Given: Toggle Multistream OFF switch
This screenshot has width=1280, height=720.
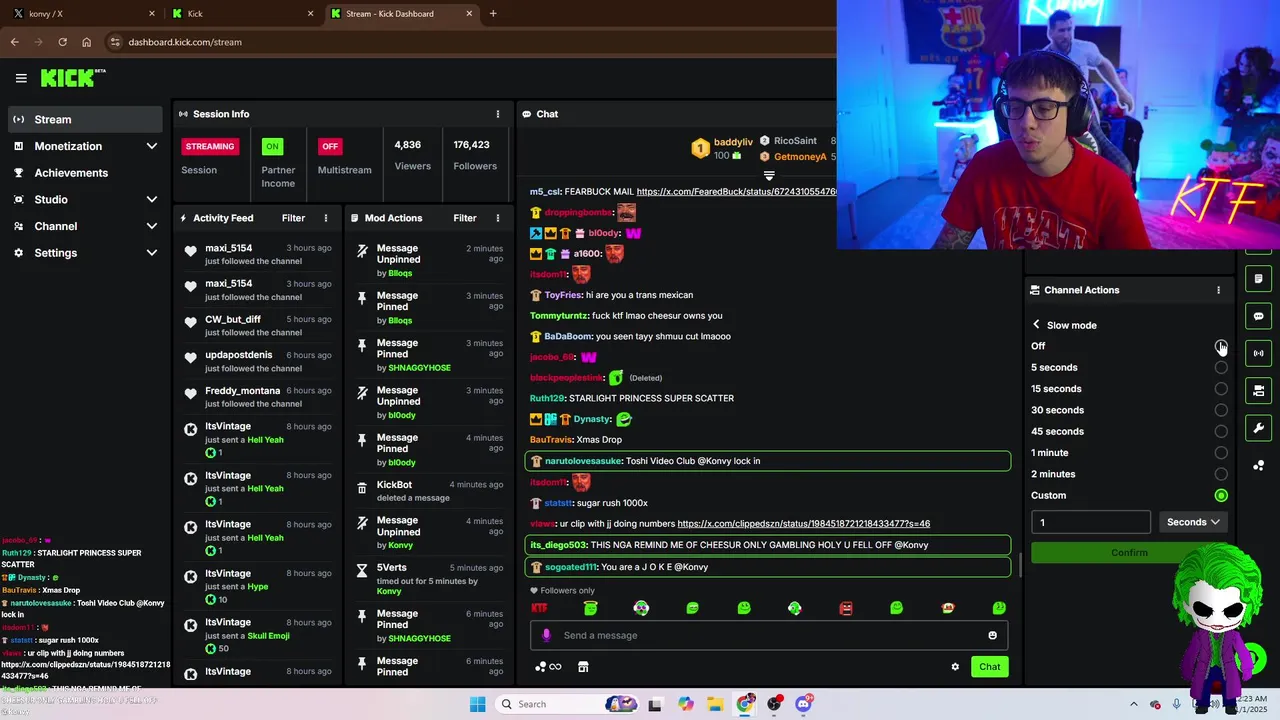Looking at the screenshot, I should (x=330, y=146).
